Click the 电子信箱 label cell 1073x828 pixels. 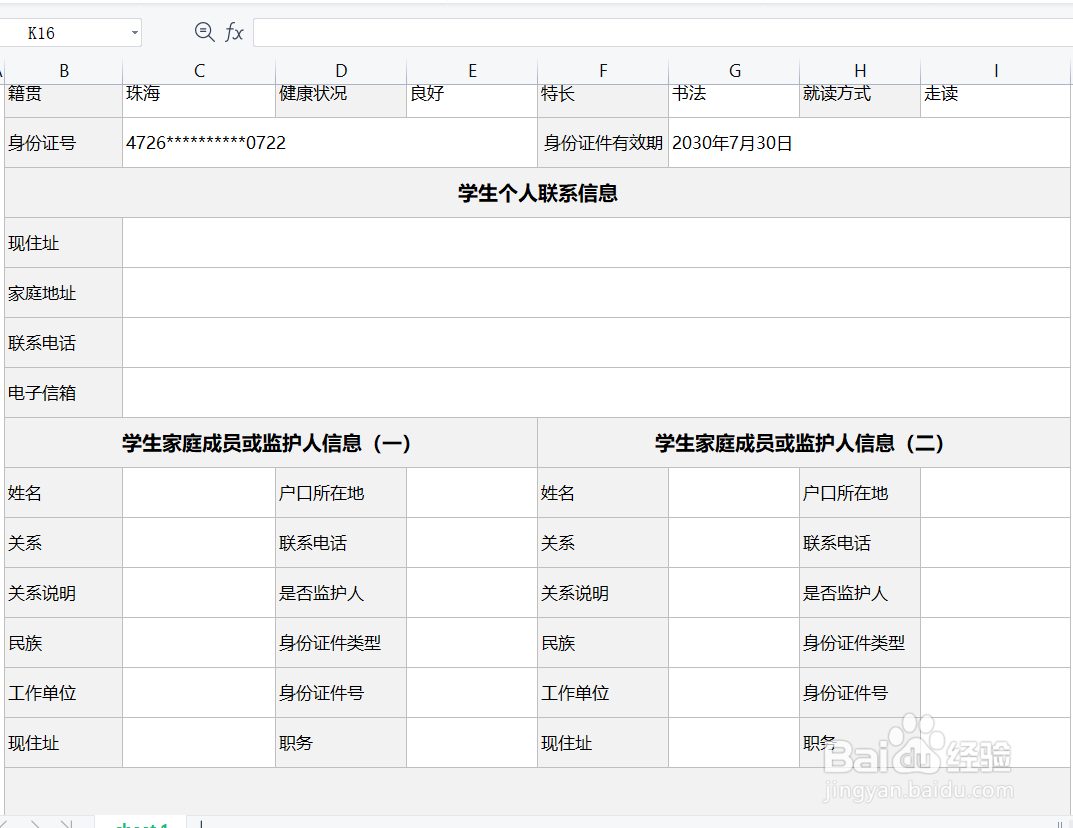click(x=63, y=392)
